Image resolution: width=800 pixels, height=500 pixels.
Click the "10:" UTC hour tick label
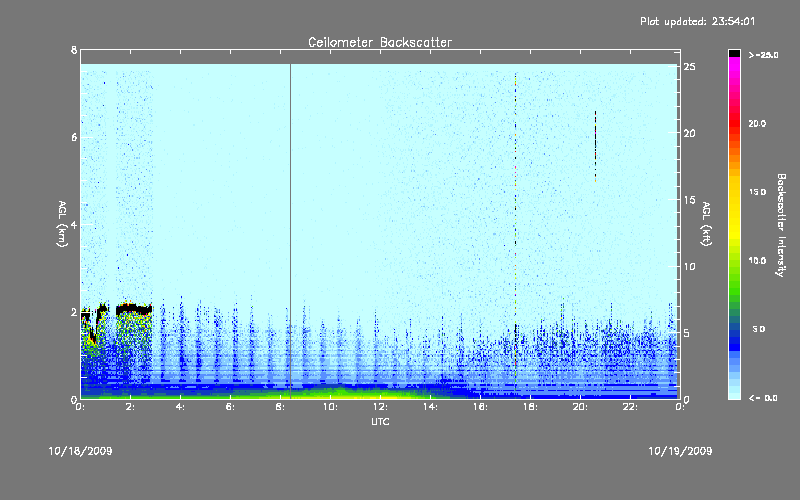tap(331, 407)
